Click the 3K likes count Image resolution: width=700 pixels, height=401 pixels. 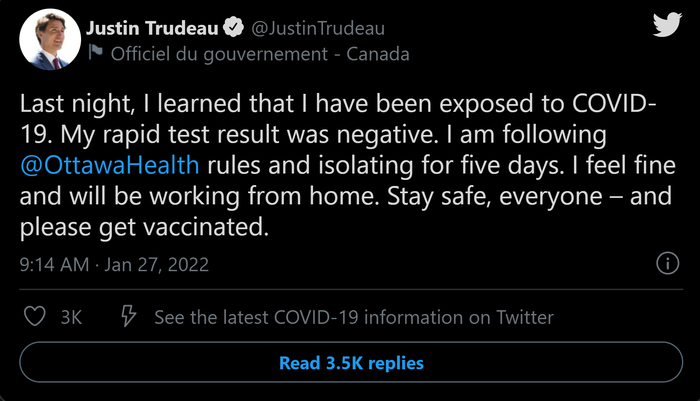click(x=70, y=317)
